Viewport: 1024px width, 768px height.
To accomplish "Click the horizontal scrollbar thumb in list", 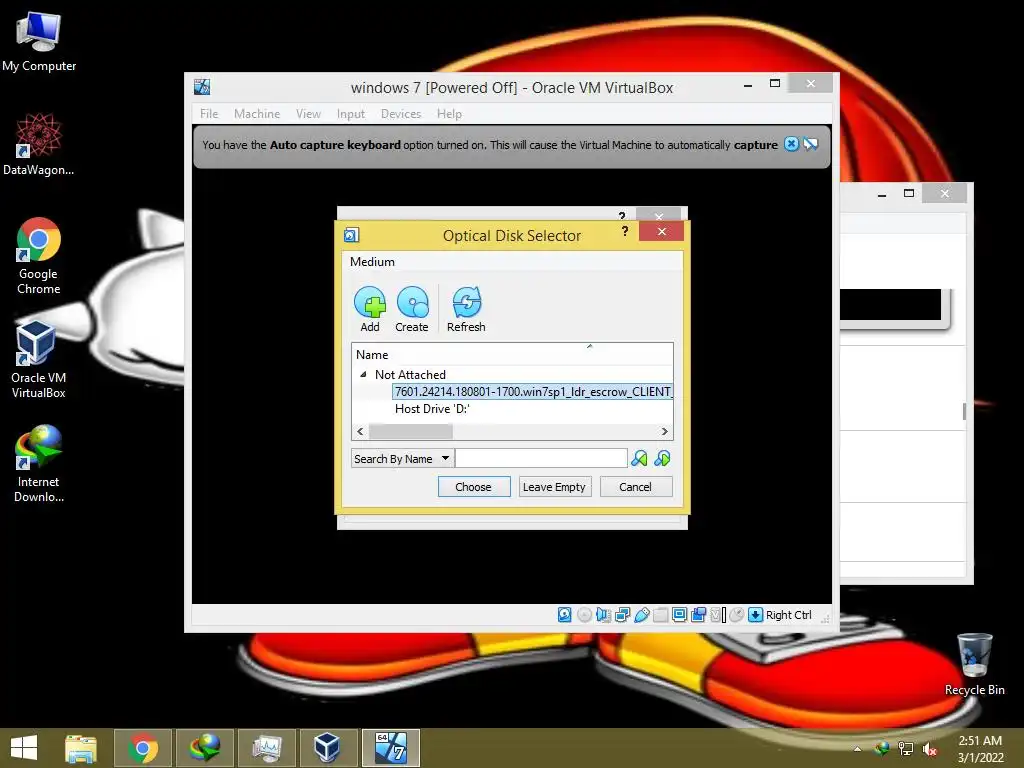I will (x=411, y=431).
